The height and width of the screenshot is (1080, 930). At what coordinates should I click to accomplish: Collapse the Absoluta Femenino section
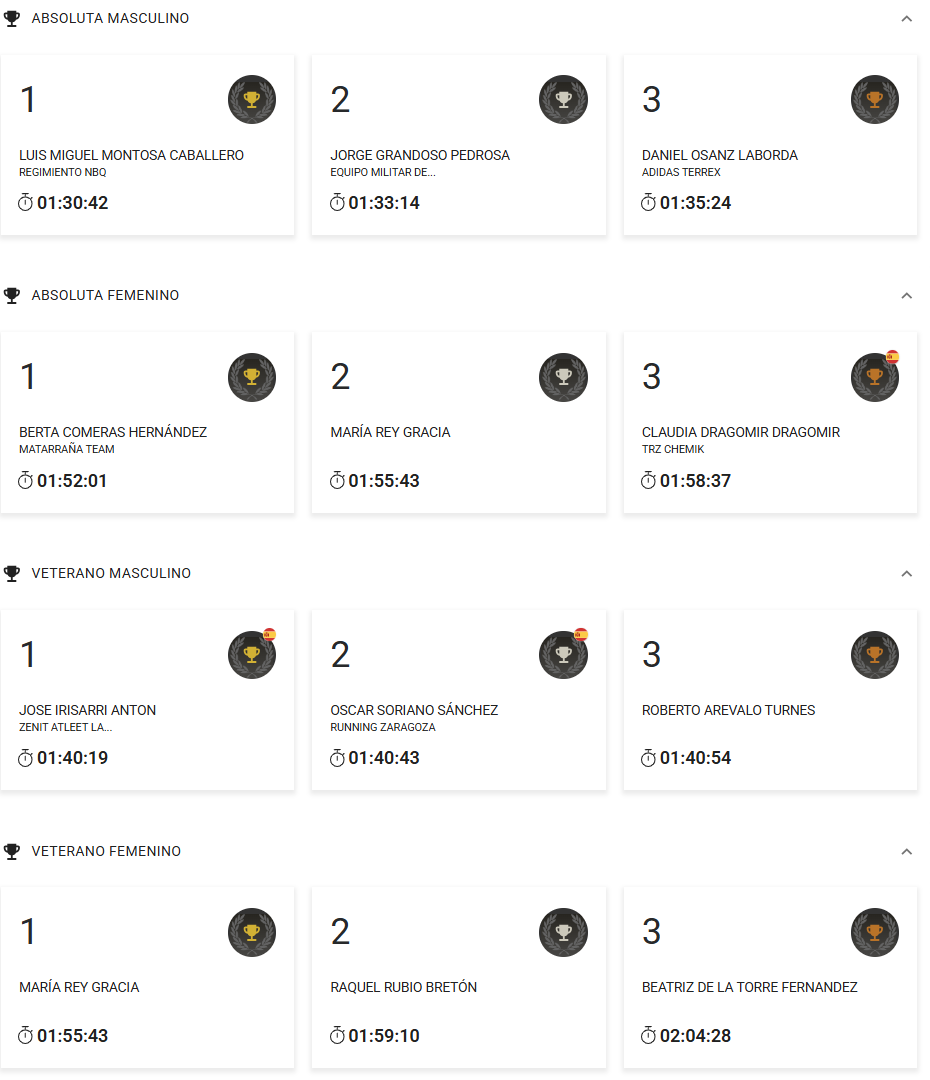pos(906,296)
